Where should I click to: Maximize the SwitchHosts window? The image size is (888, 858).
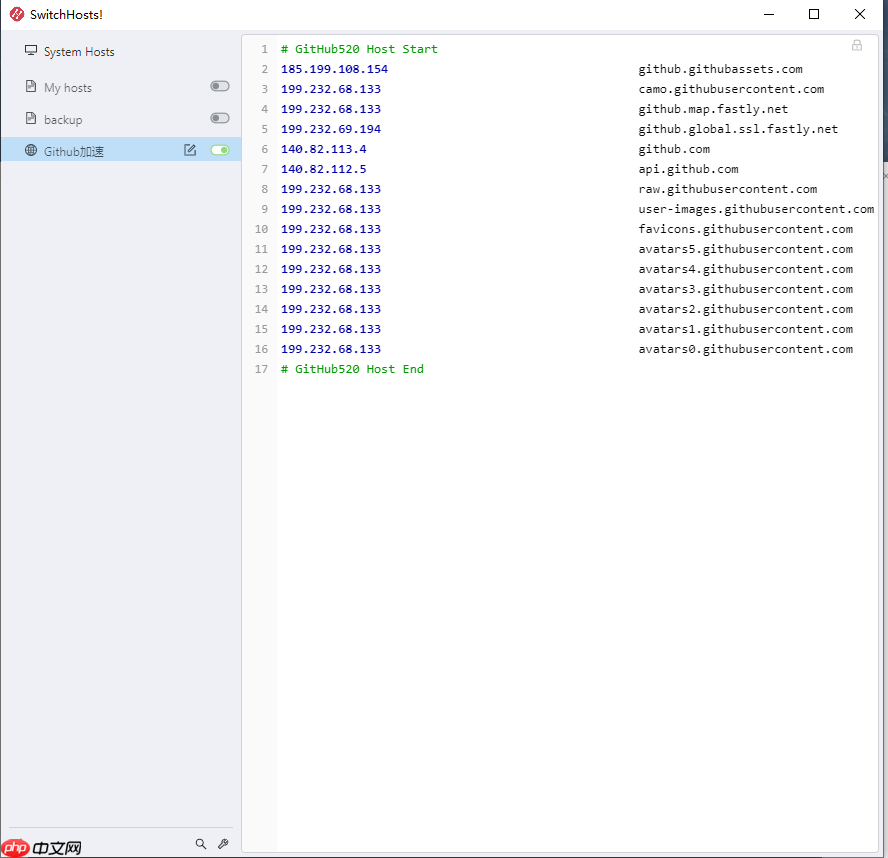tap(814, 14)
